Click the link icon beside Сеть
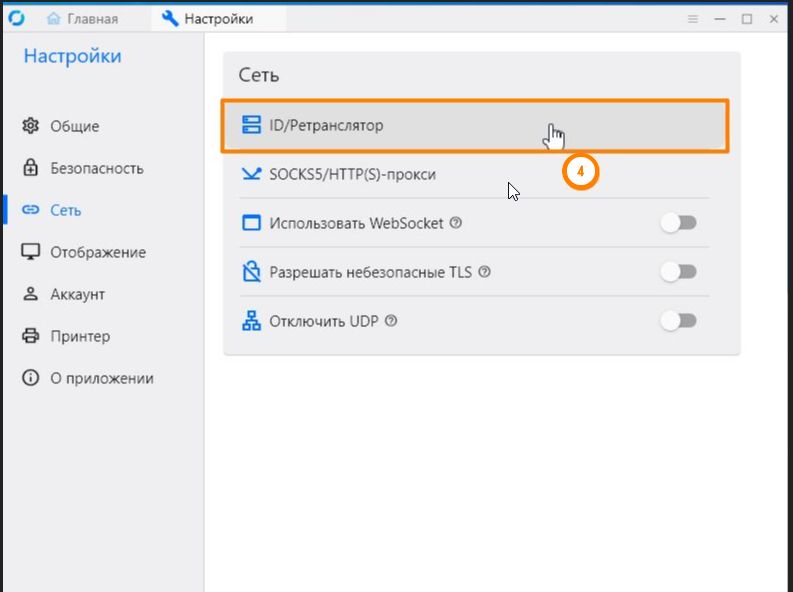793x592 pixels. [30, 209]
